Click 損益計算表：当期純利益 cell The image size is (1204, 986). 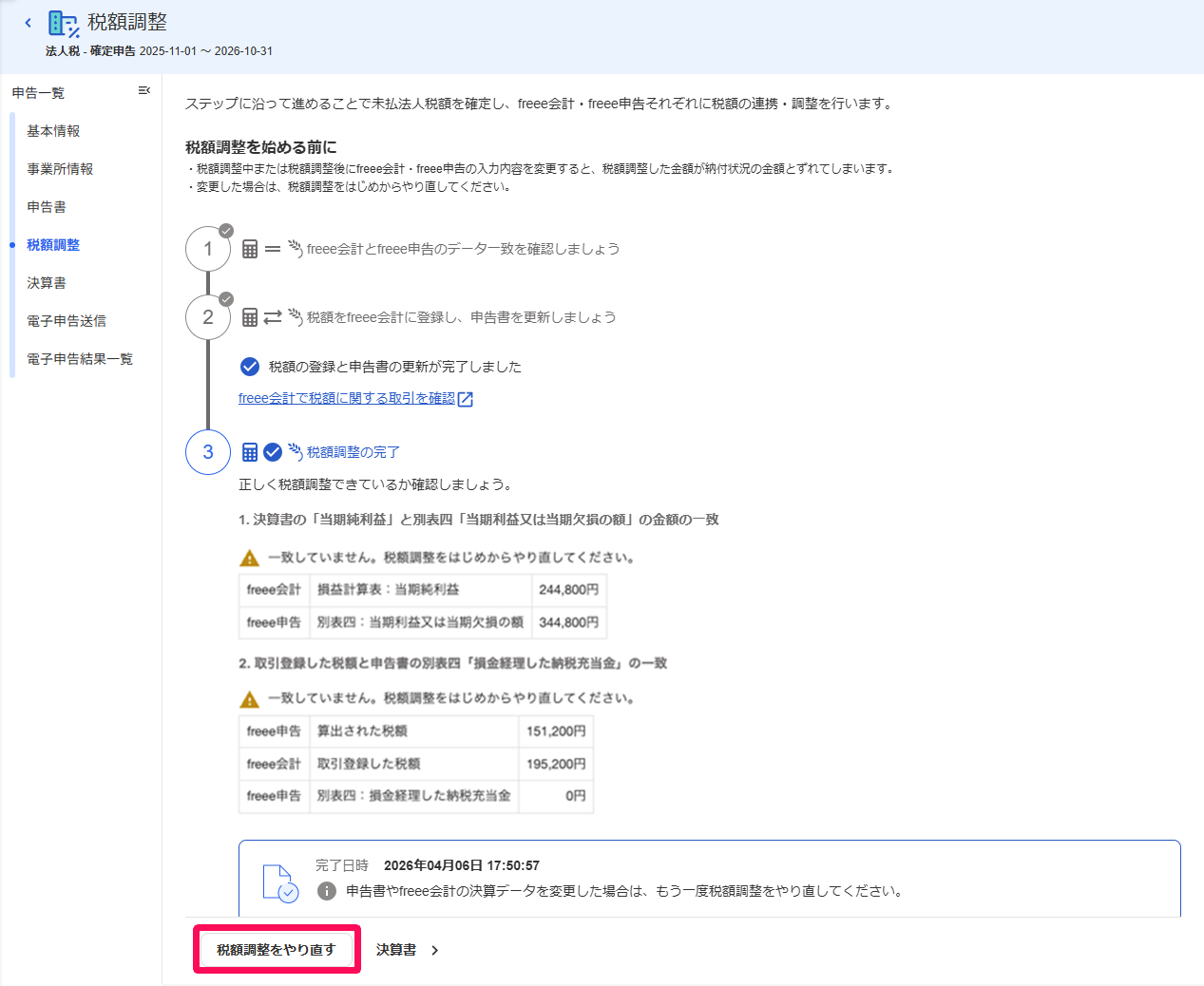420,590
